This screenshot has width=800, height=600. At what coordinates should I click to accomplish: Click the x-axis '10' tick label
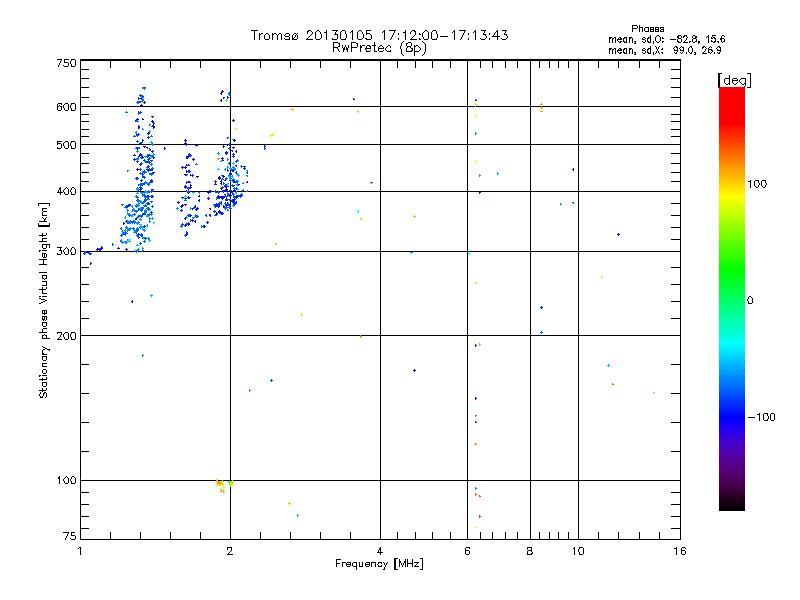coord(578,551)
